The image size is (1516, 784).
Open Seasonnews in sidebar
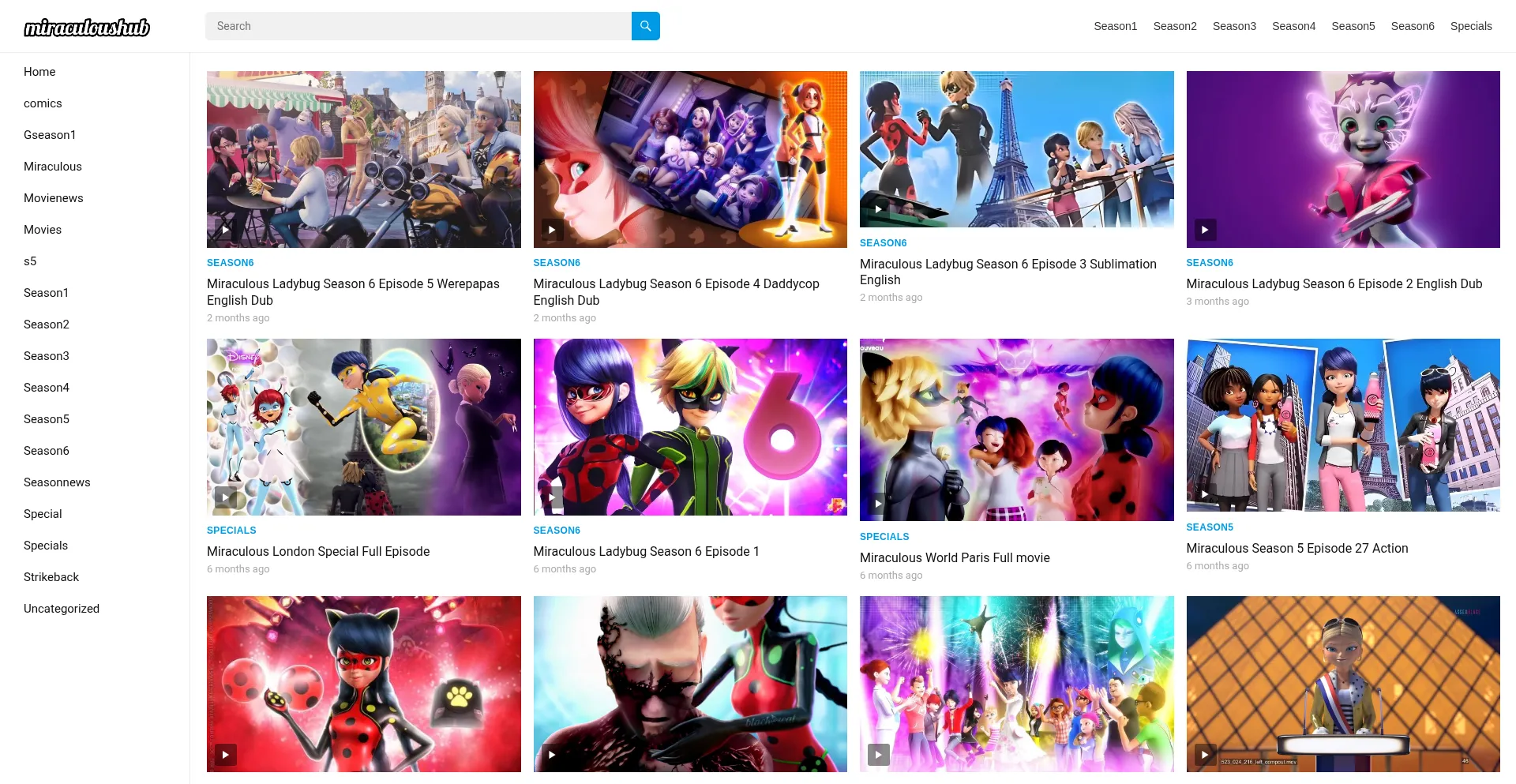point(57,482)
